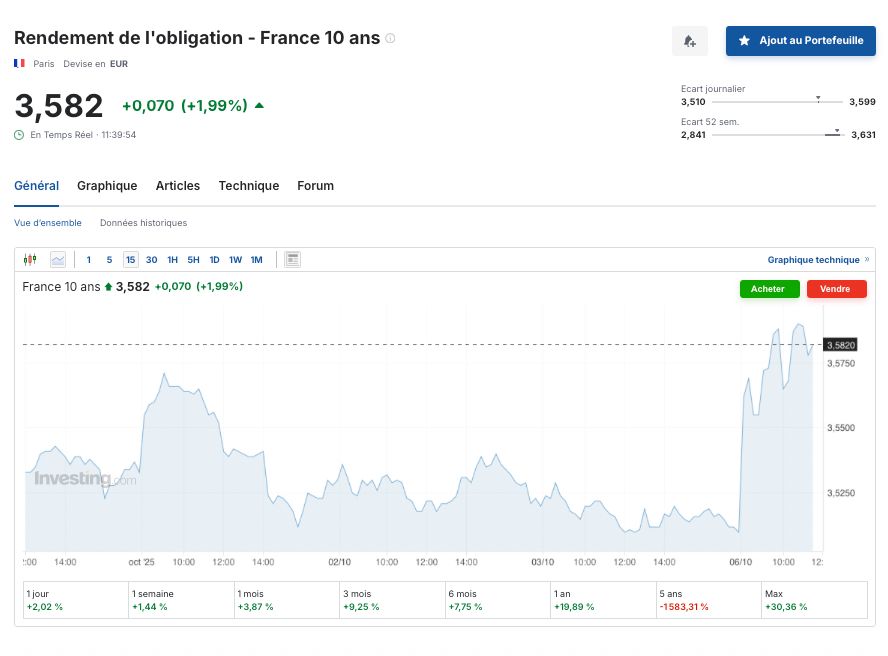The height and width of the screenshot is (656, 888).
Task: Set chart interval to 1 minute
Action: 88,259
